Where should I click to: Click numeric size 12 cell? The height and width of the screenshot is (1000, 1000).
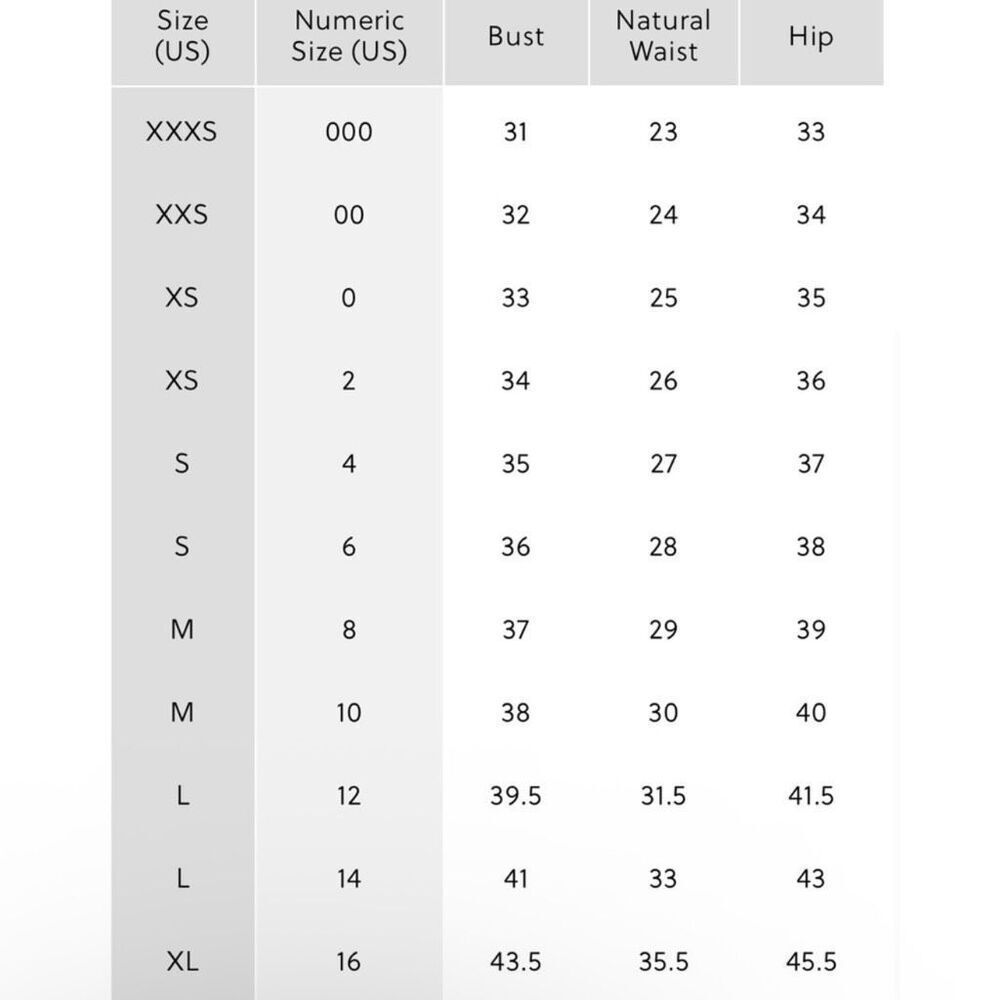tap(349, 795)
